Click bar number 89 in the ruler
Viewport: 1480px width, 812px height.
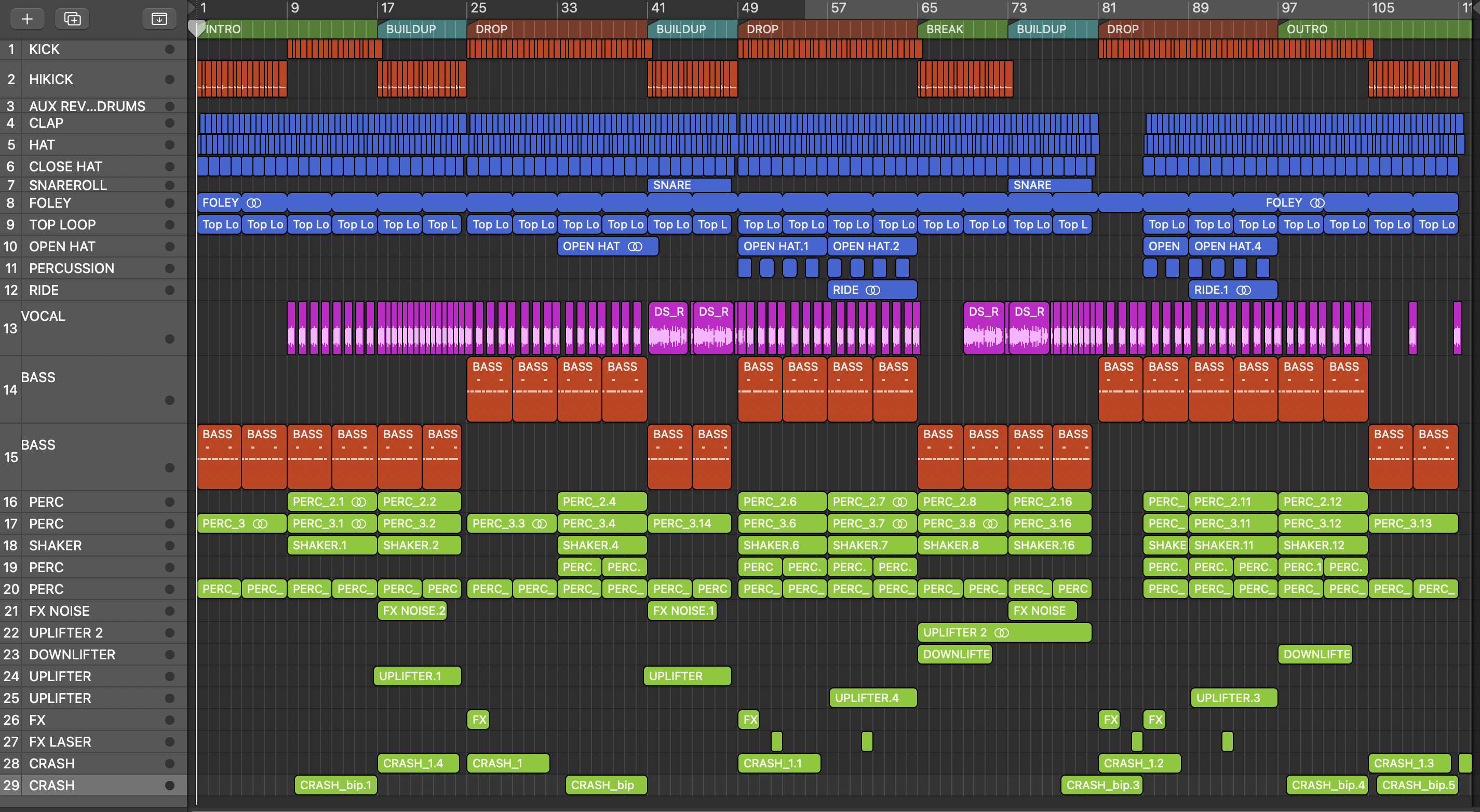(x=1200, y=8)
